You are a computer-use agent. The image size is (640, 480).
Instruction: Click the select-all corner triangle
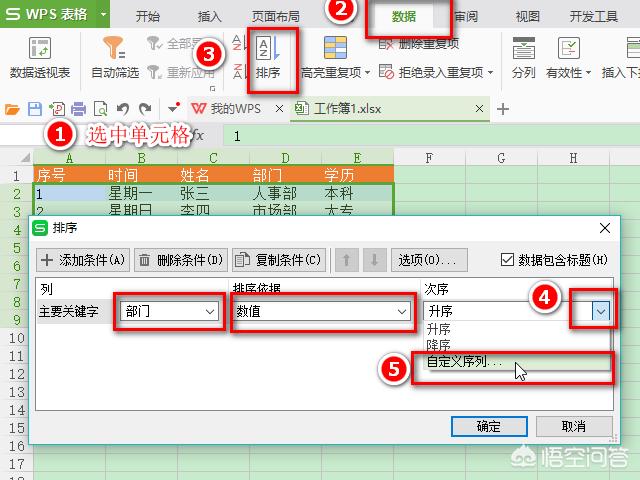point(25,158)
